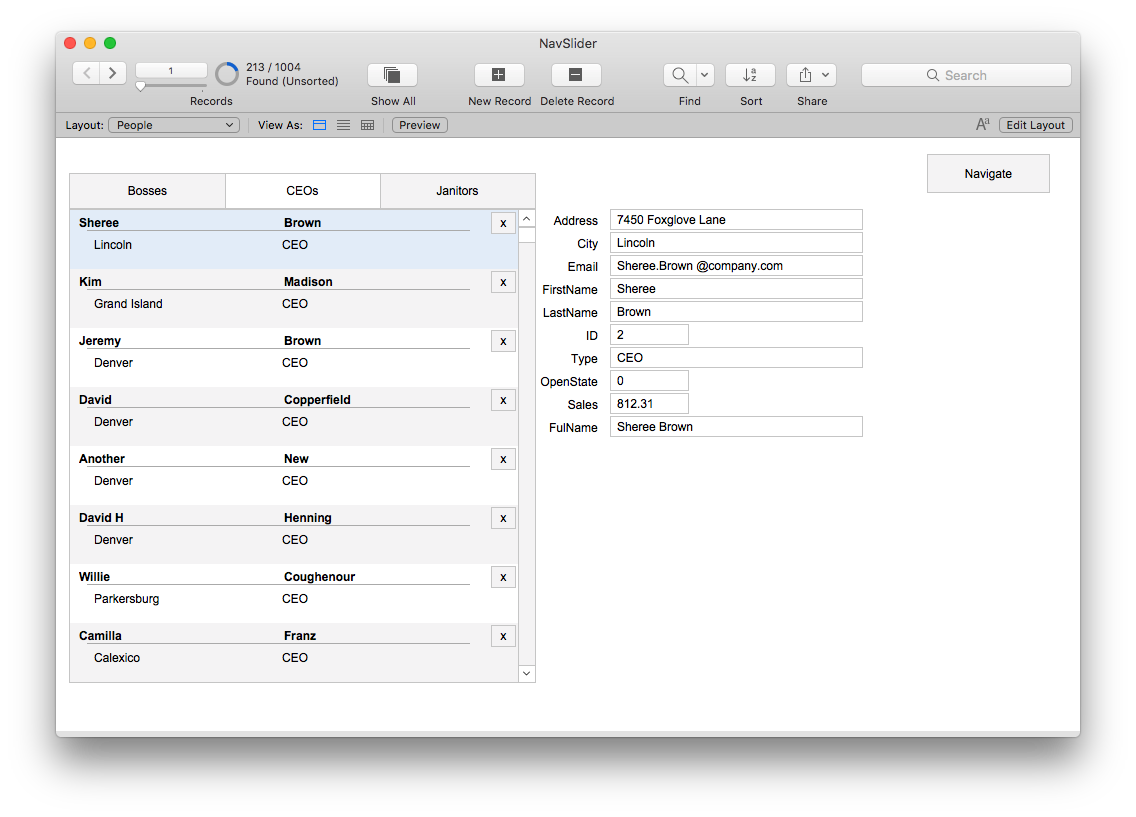The width and height of the screenshot is (1136, 817).
Task: Remove Kim Madison row with x
Action: click(x=503, y=282)
